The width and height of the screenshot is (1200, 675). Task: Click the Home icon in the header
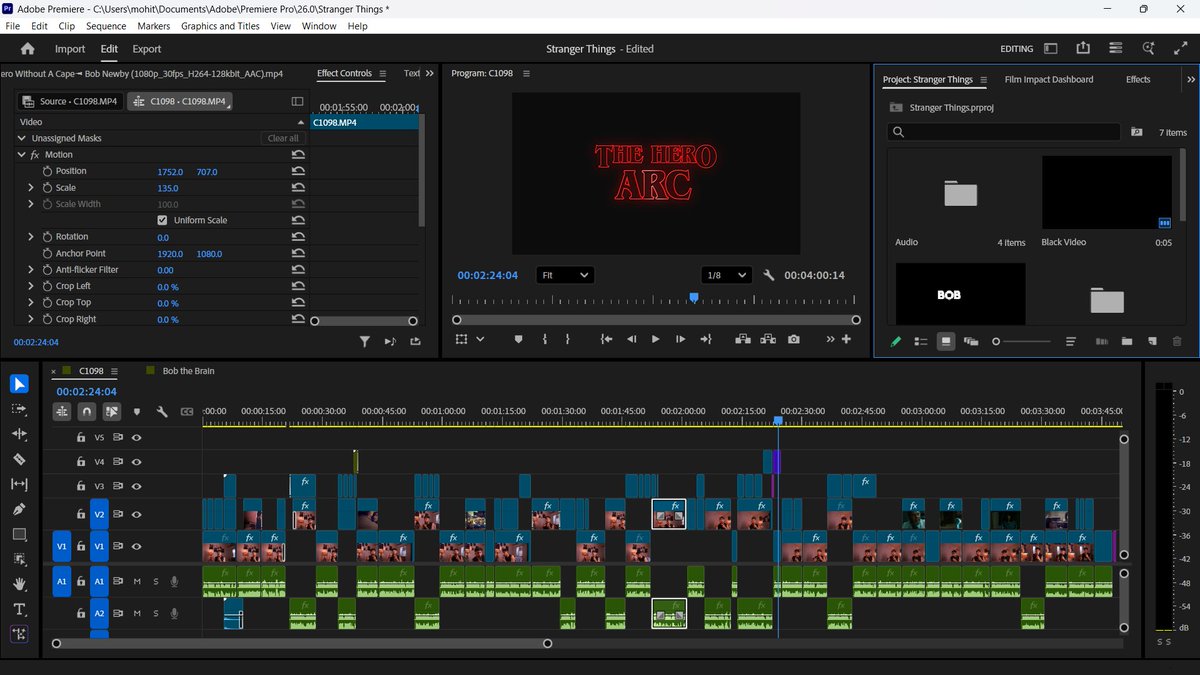pos(27,49)
